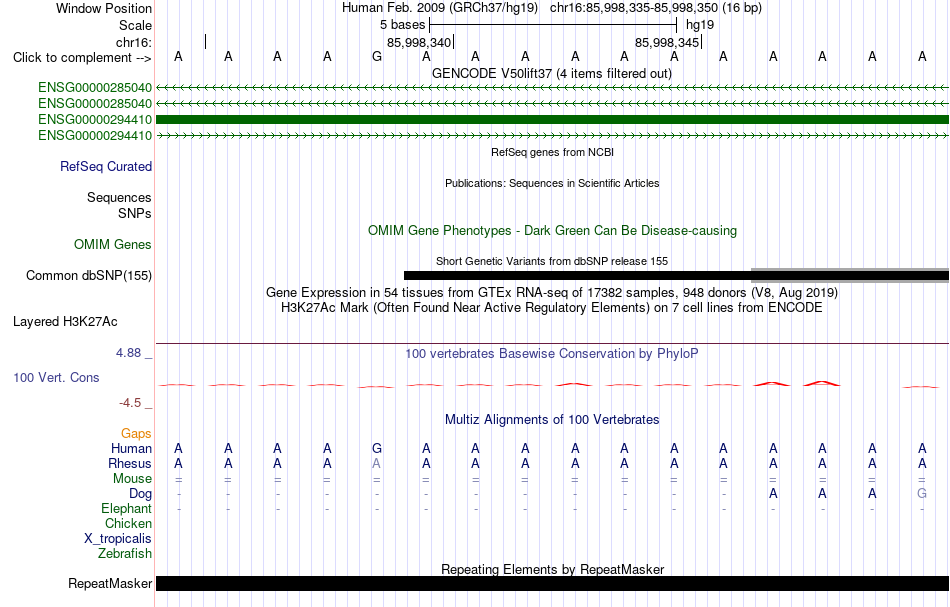Click the Rhesus species label

[130, 463]
